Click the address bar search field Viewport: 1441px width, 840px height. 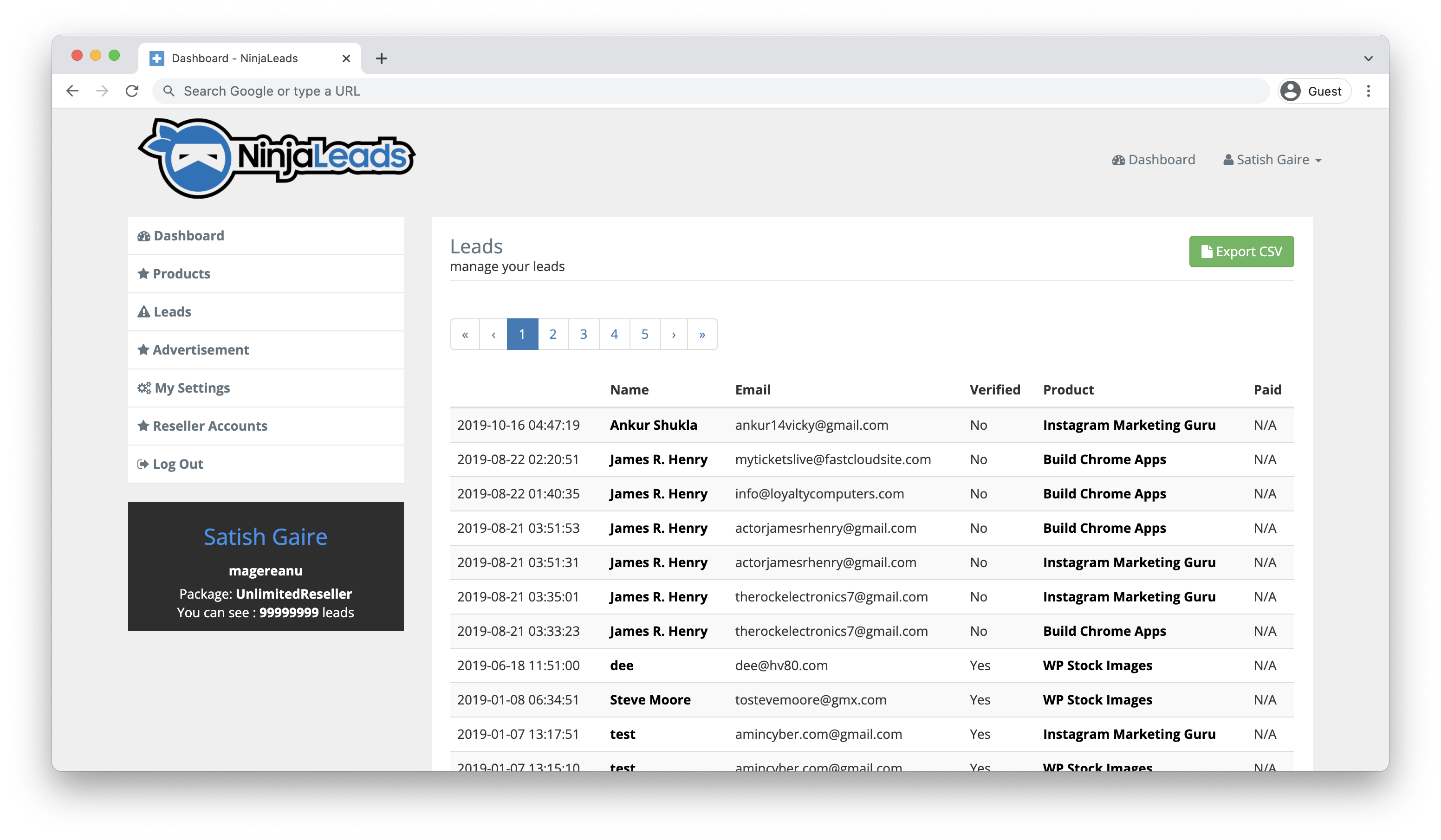coord(711,91)
